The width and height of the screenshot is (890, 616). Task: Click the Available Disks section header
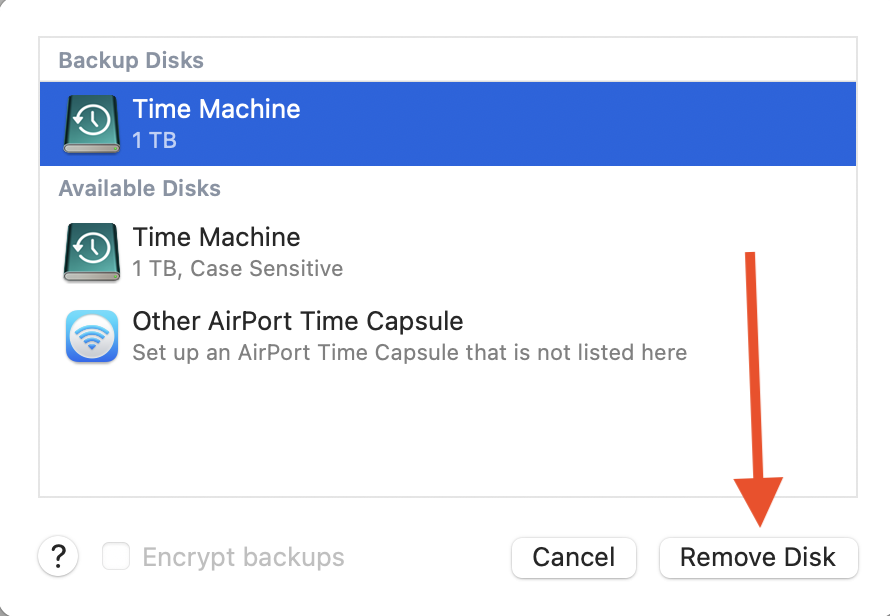tap(139, 188)
